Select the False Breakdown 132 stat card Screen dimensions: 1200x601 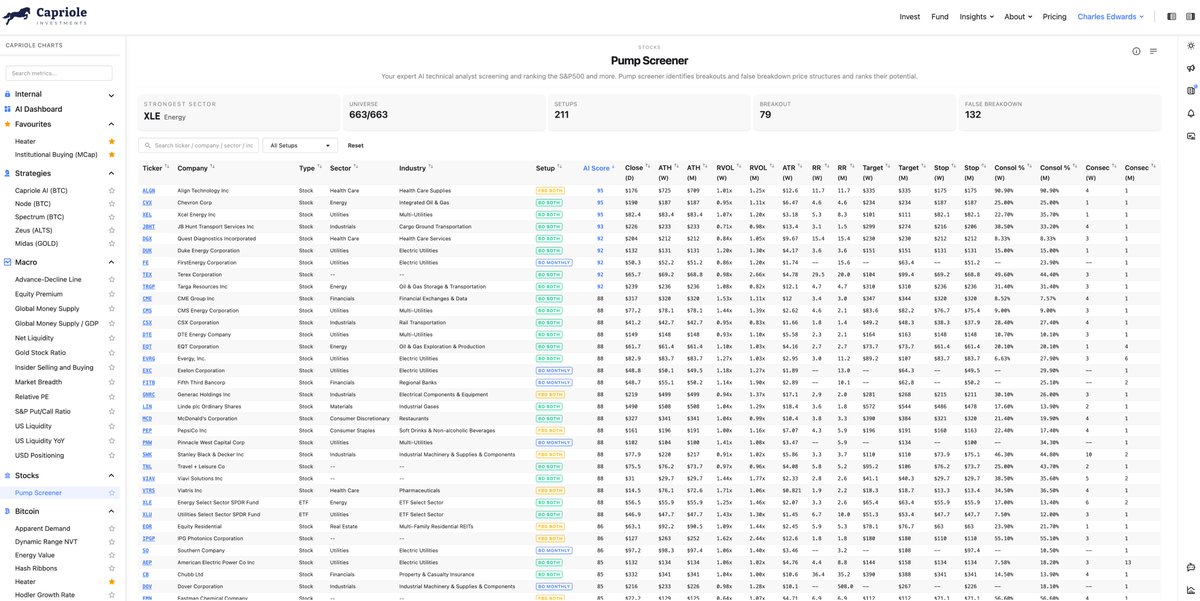[x=1059, y=113]
